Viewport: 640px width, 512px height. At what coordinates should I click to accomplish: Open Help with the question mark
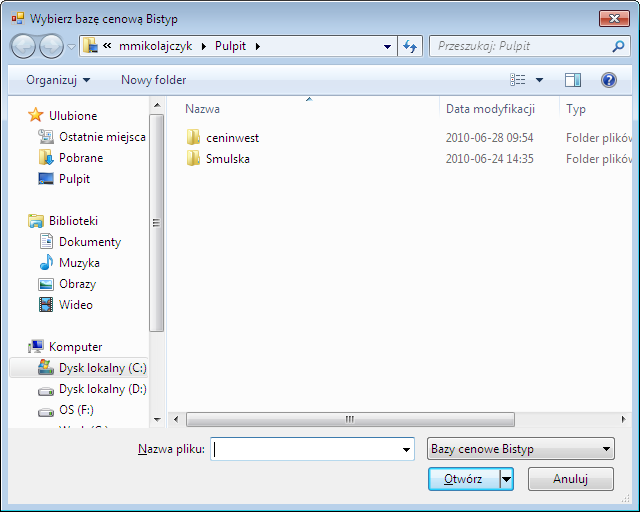[609, 80]
